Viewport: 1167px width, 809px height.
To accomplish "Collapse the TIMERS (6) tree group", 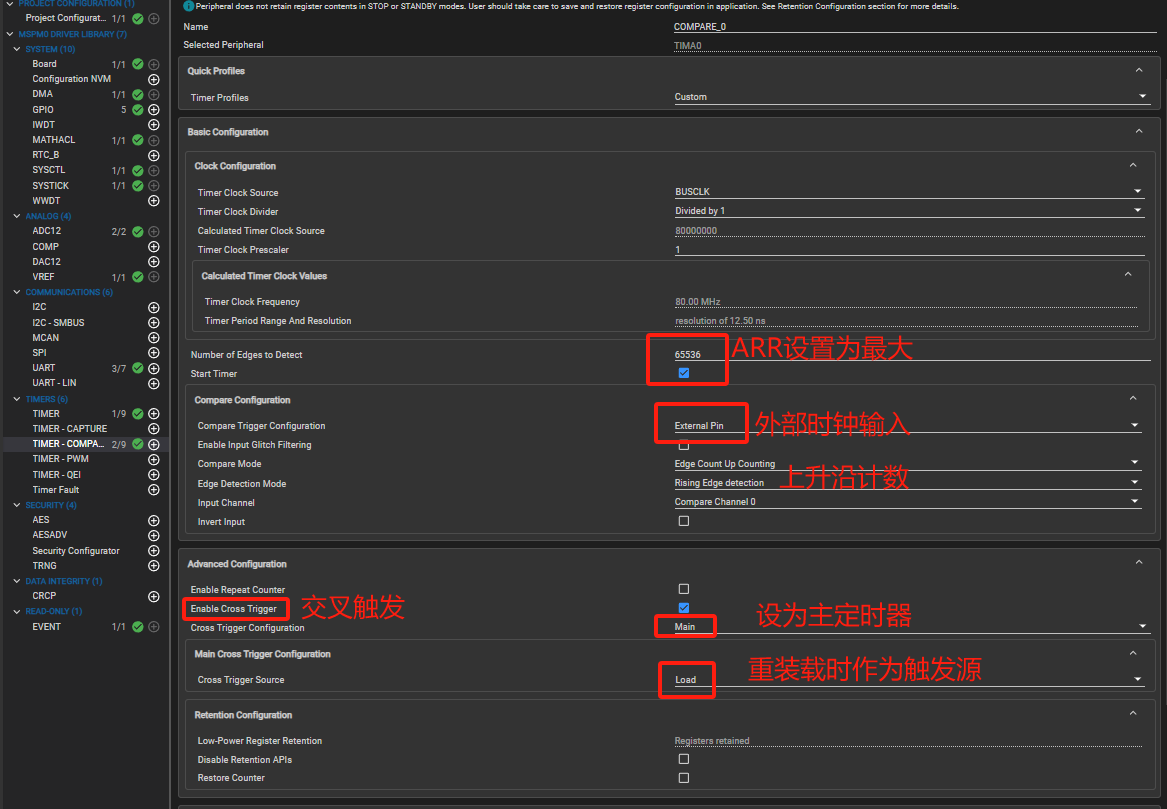I will coord(17,399).
